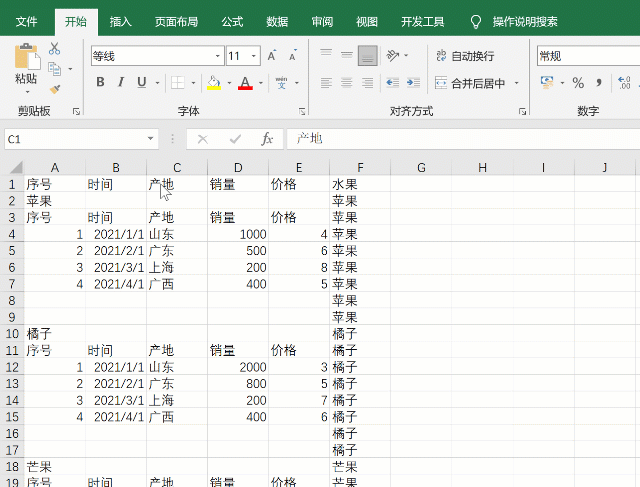Align text to the right
Screen dimensions: 640x487
tap(367, 83)
